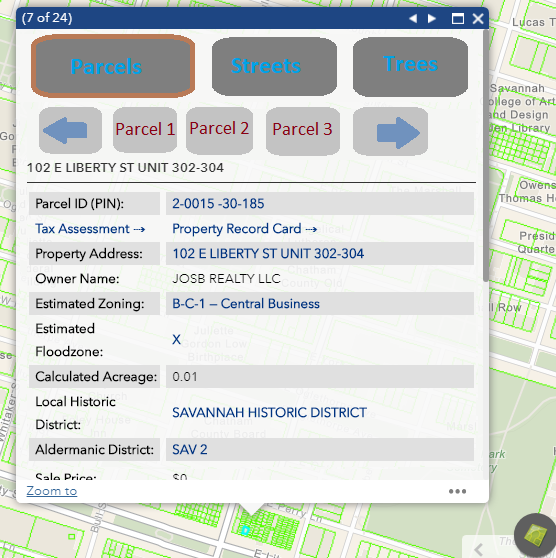The width and height of the screenshot is (556, 558).
Task: Switch to the Trees tab
Action: pyautogui.click(x=410, y=66)
